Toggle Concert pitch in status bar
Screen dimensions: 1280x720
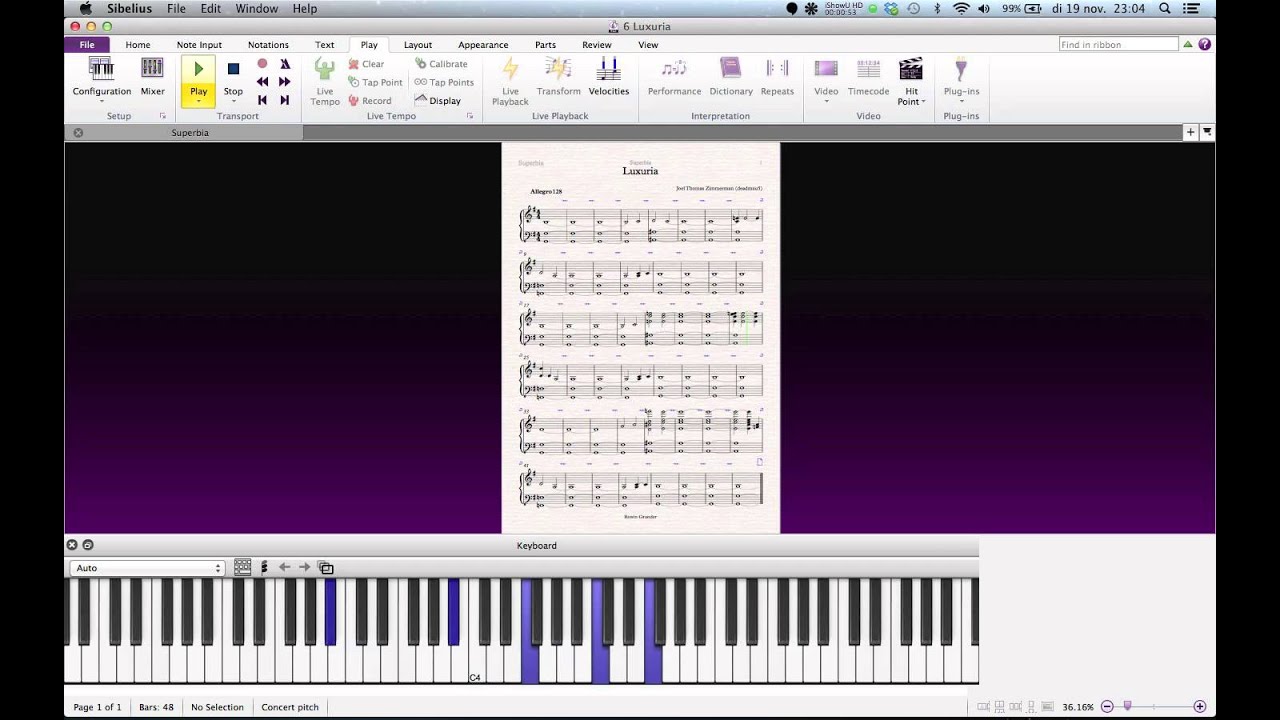(x=290, y=707)
